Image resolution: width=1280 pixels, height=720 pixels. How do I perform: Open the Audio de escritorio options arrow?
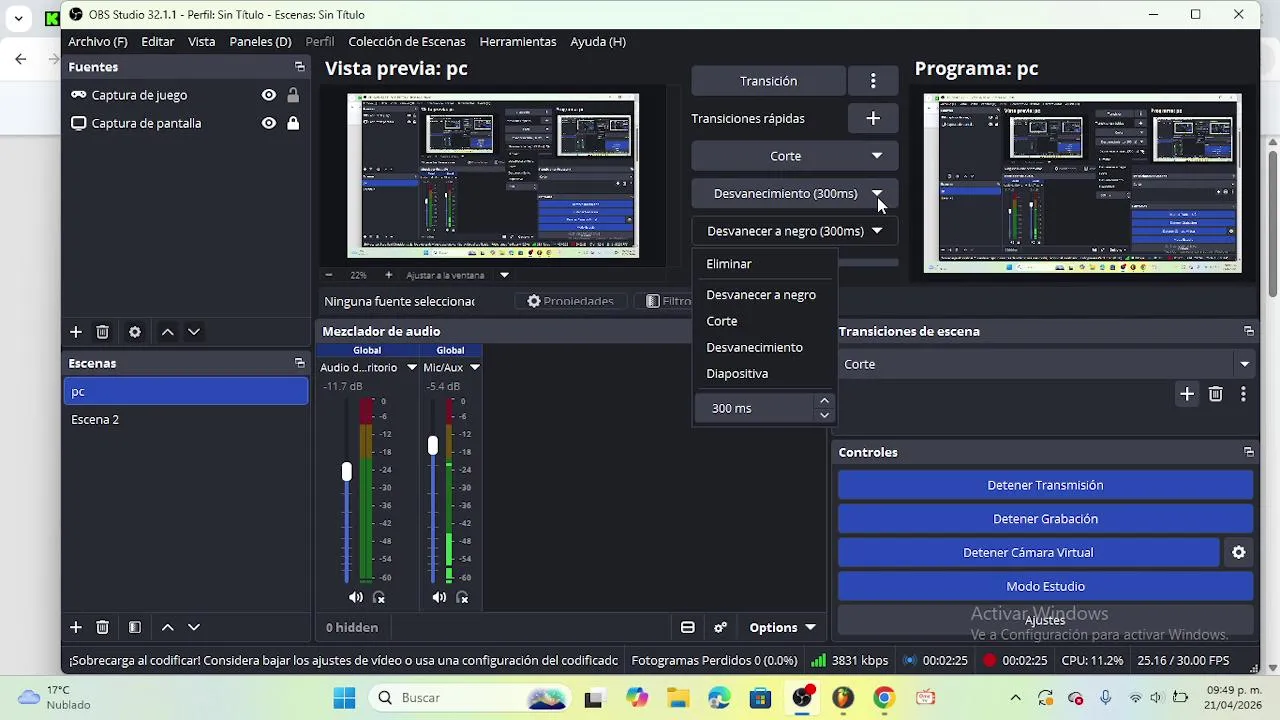point(411,367)
